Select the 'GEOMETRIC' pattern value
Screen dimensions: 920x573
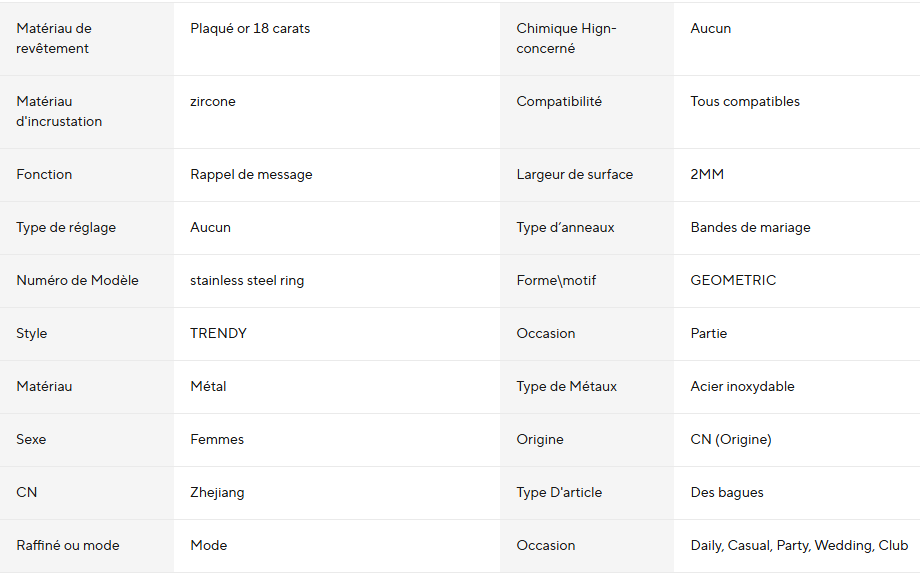pos(733,280)
